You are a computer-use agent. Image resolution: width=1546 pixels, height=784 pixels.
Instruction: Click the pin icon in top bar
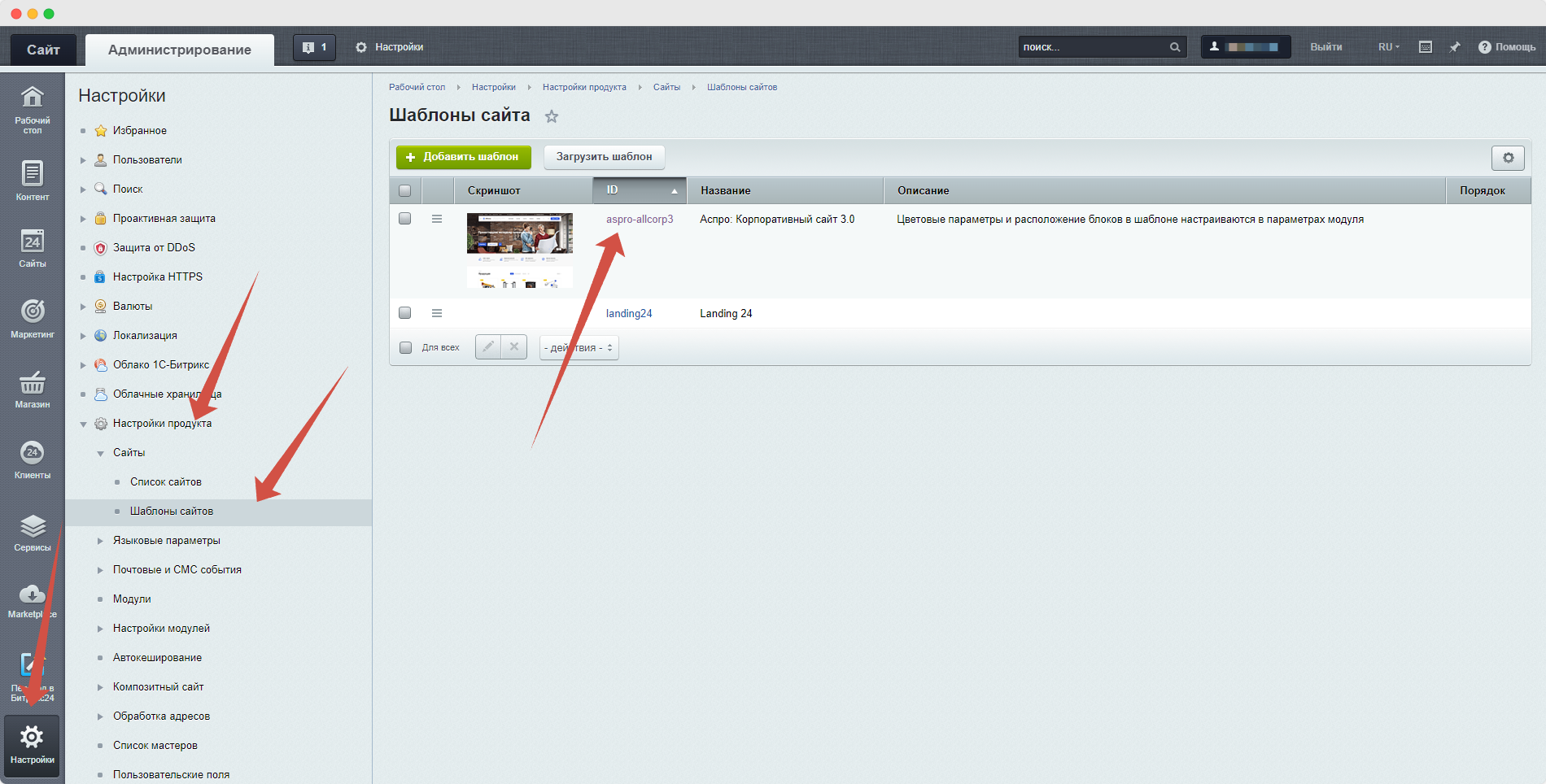click(1455, 47)
